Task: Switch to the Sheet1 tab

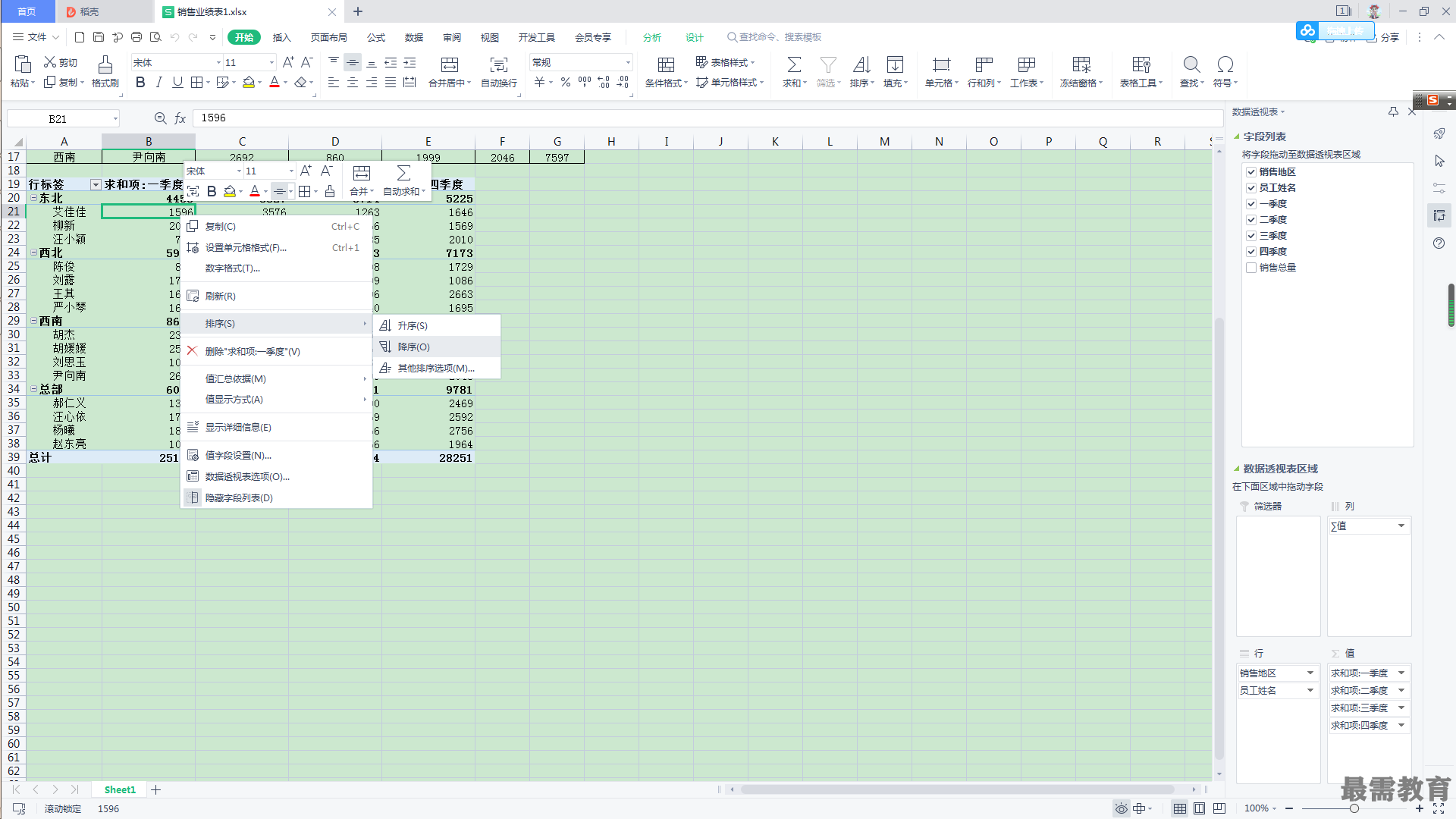Action: pos(120,790)
